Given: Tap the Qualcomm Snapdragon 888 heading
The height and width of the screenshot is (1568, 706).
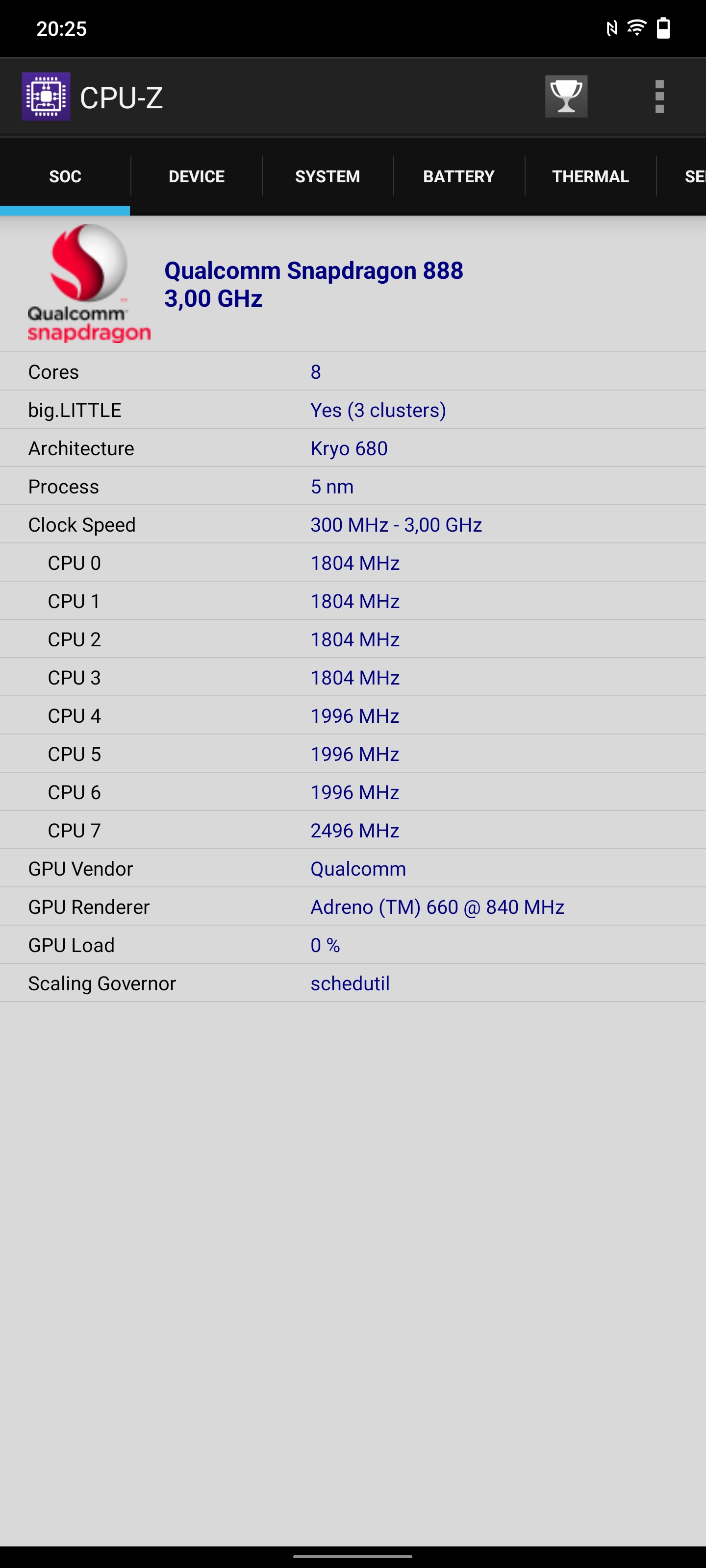Looking at the screenshot, I should tap(314, 270).
